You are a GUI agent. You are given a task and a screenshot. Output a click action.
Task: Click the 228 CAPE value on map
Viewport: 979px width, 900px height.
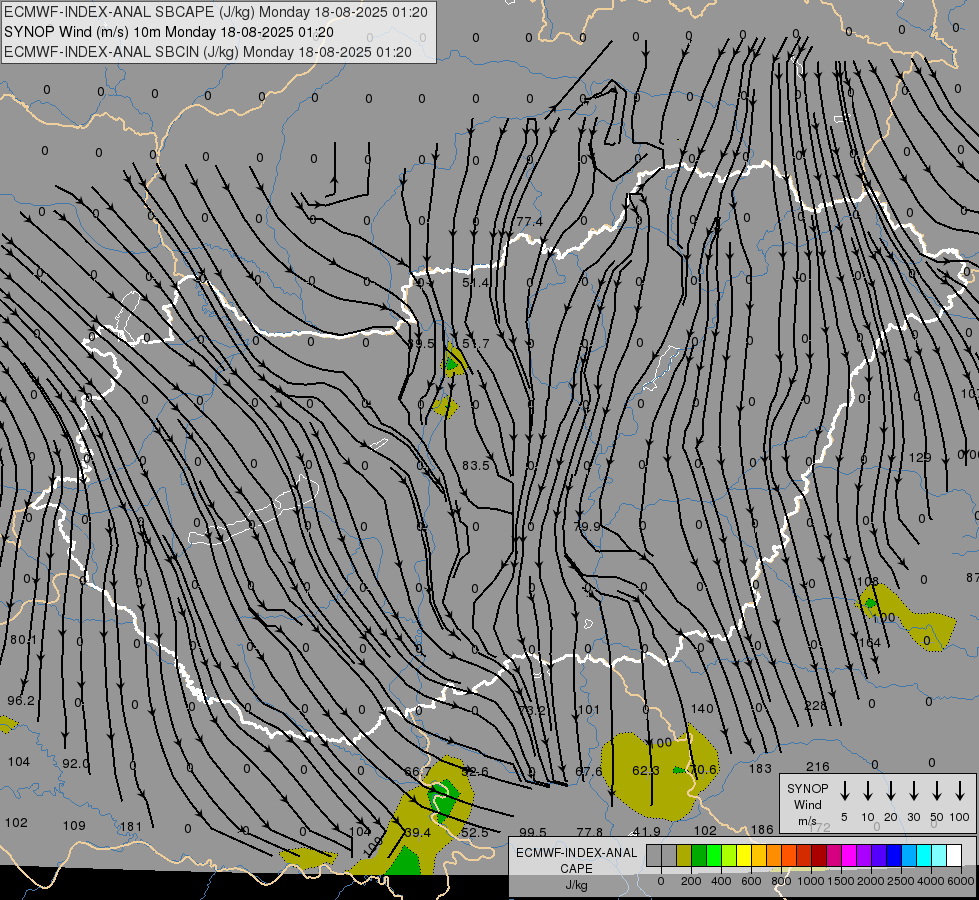815,705
